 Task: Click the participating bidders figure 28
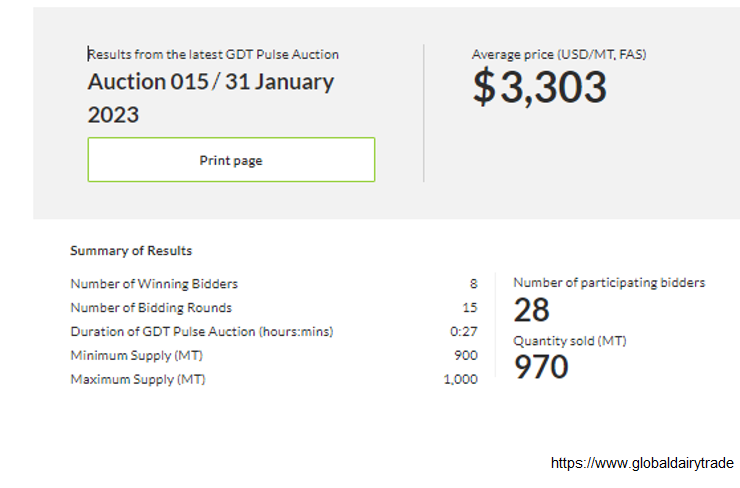(x=531, y=310)
